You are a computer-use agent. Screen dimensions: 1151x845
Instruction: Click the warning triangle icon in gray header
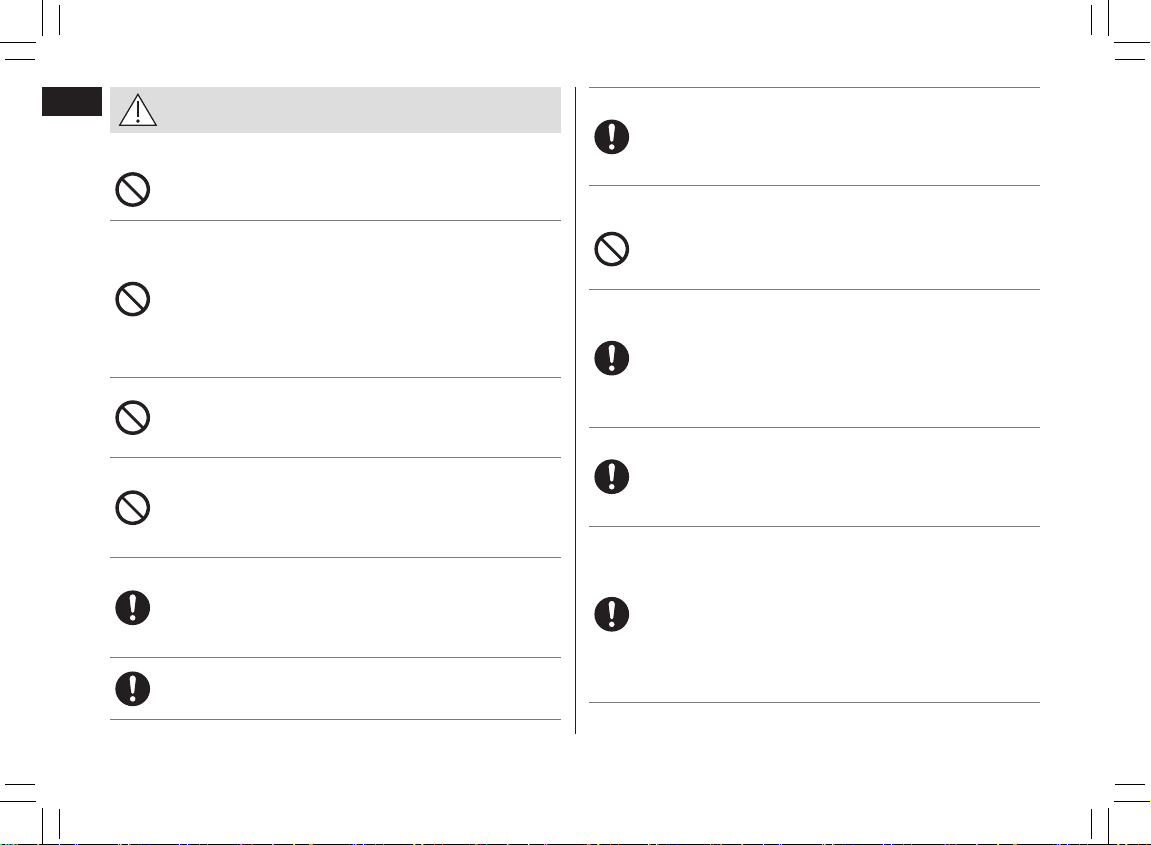138,110
